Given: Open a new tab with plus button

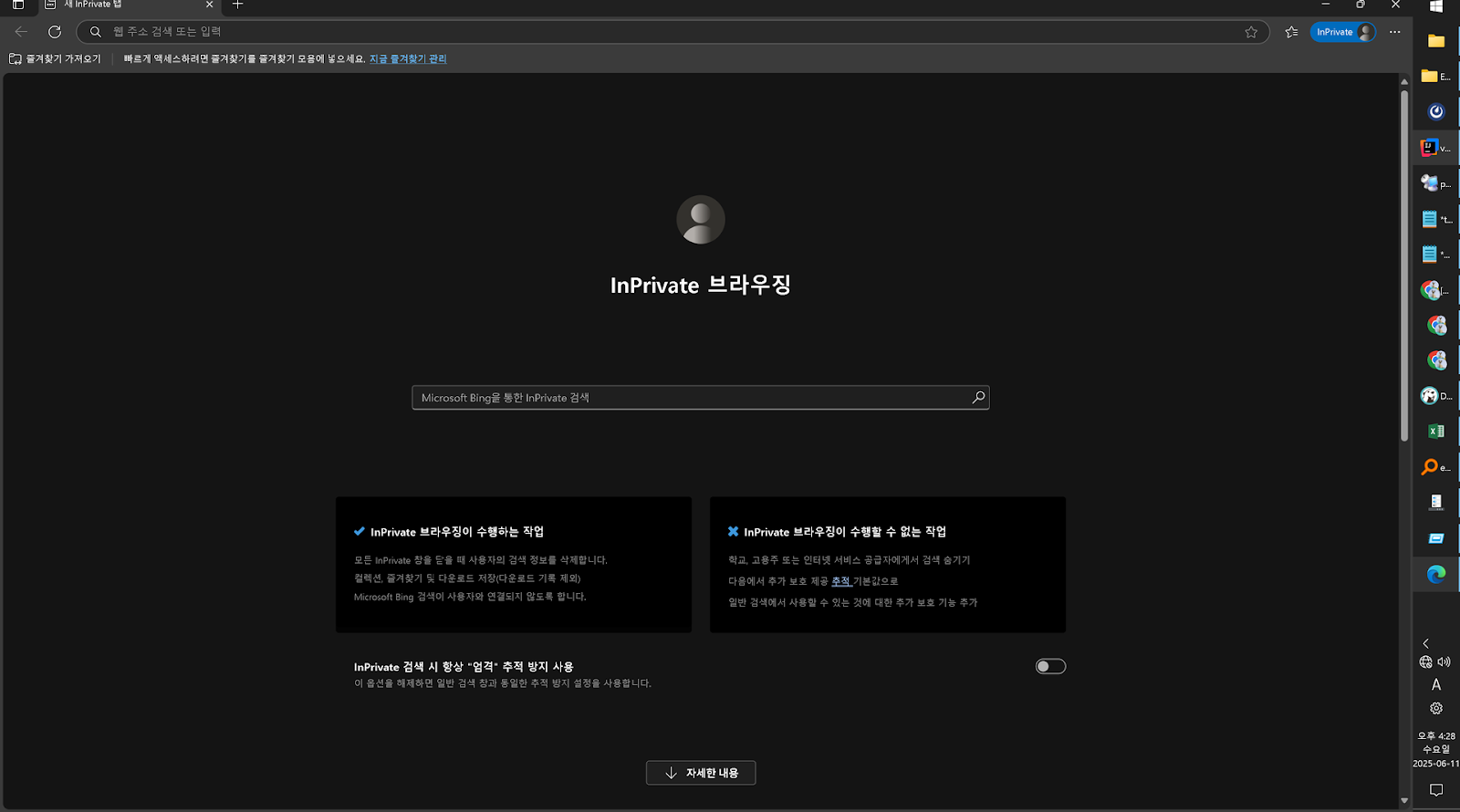Looking at the screenshot, I should tap(237, 5).
